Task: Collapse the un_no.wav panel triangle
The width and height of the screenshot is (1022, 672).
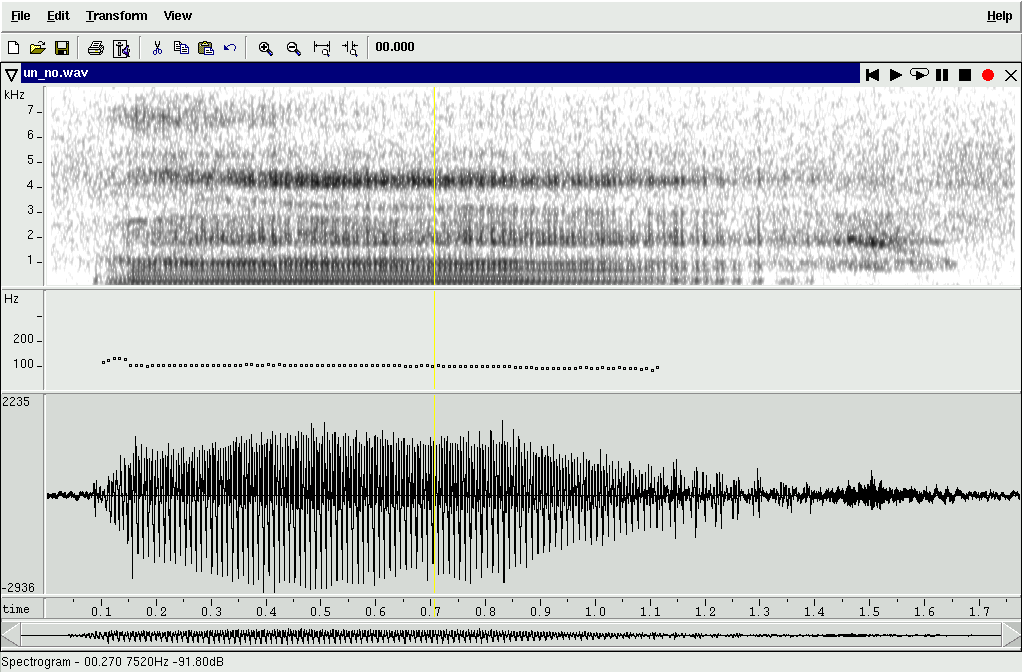Action: coord(11,75)
